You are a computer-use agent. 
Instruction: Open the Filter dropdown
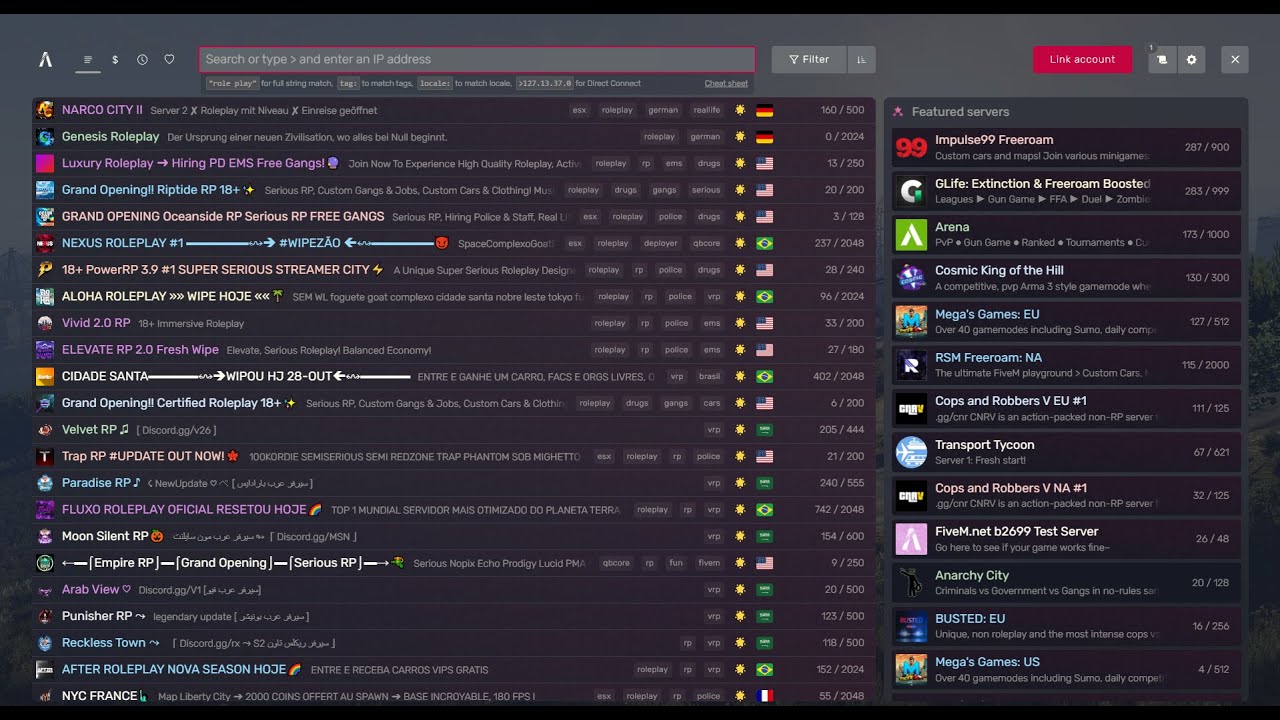coord(809,60)
